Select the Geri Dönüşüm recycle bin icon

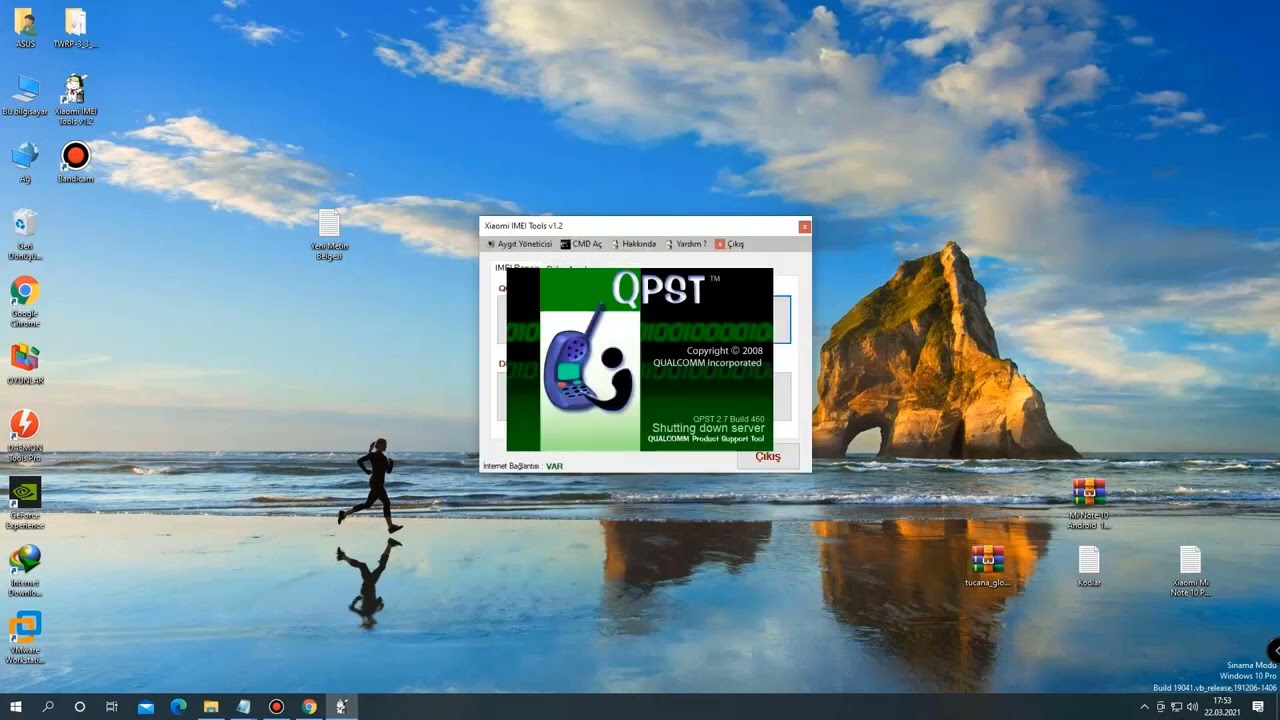(x=25, y=234)
